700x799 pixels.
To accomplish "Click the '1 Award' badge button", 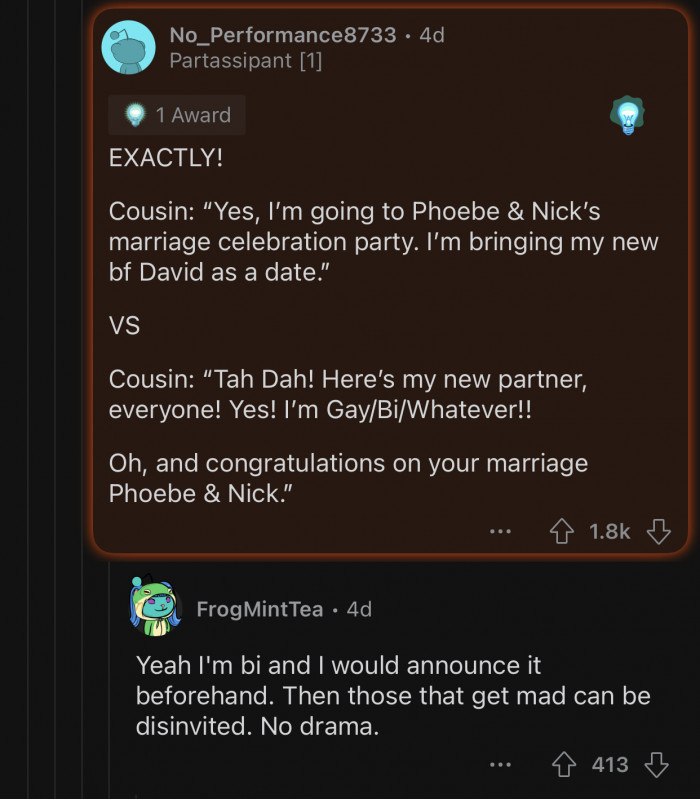I will click(x=178, y=115).
